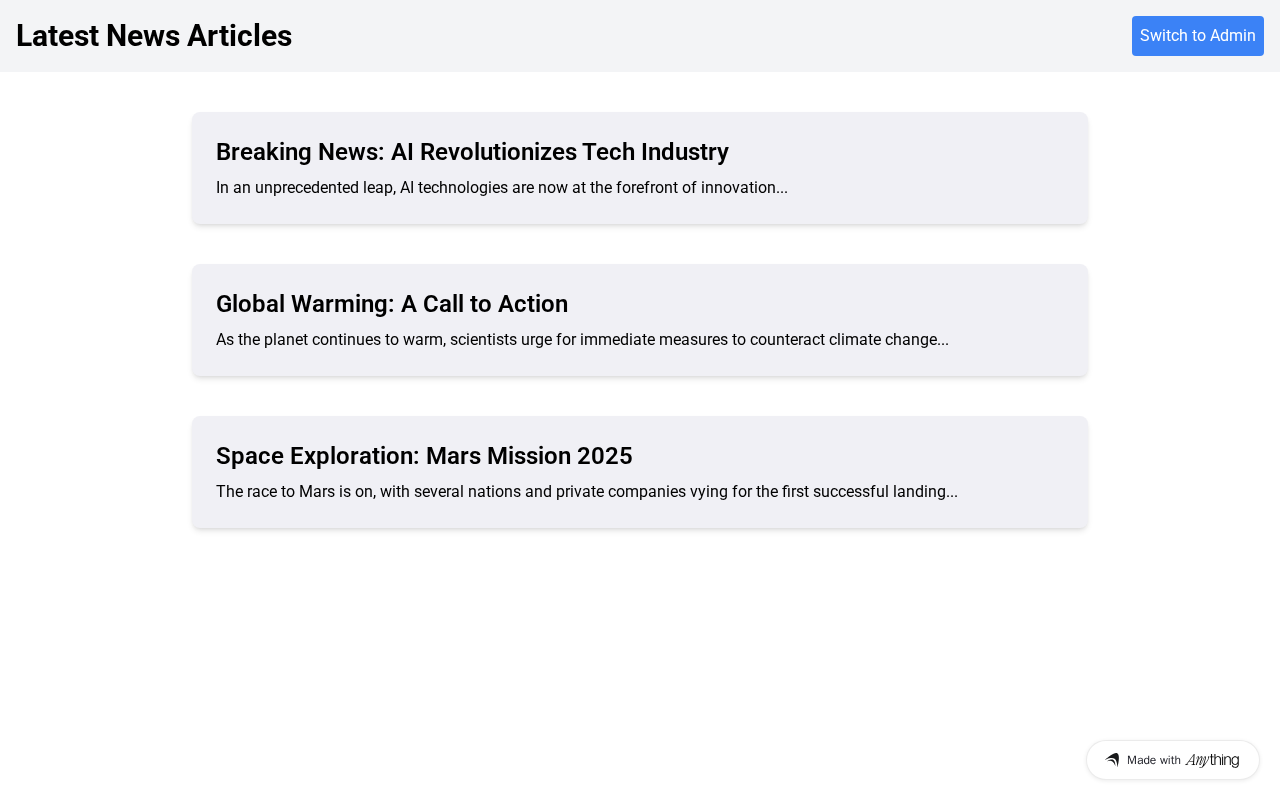Image resolution: width=1280 pixels, height=800 pixels.
Task: Click the word "Latest" in the page title
Action: click(x=58, y=36)
